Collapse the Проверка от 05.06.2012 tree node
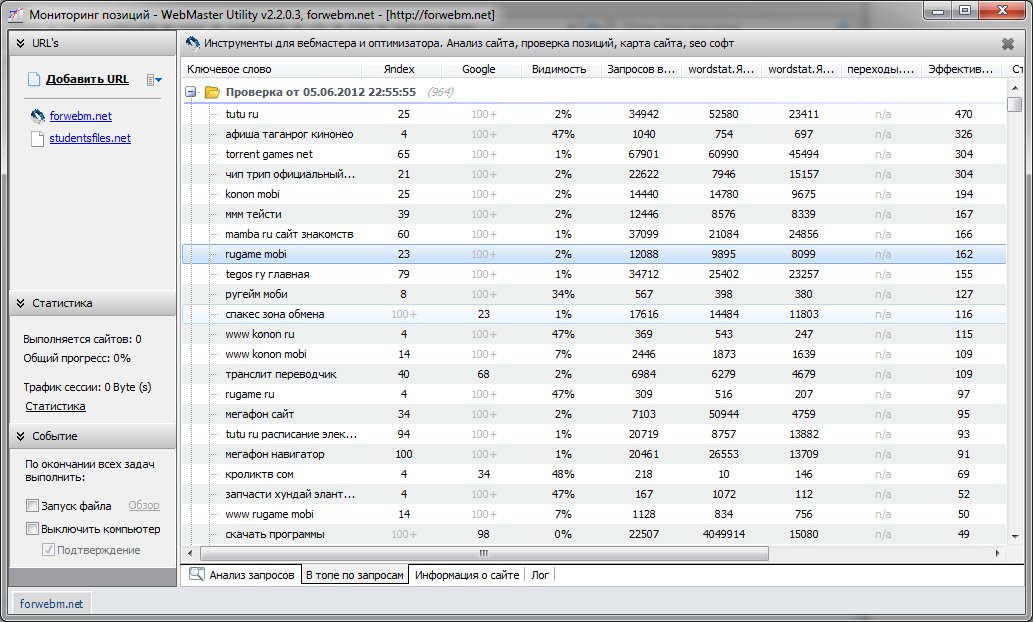The image size is (1033, 622). [190, 92]
